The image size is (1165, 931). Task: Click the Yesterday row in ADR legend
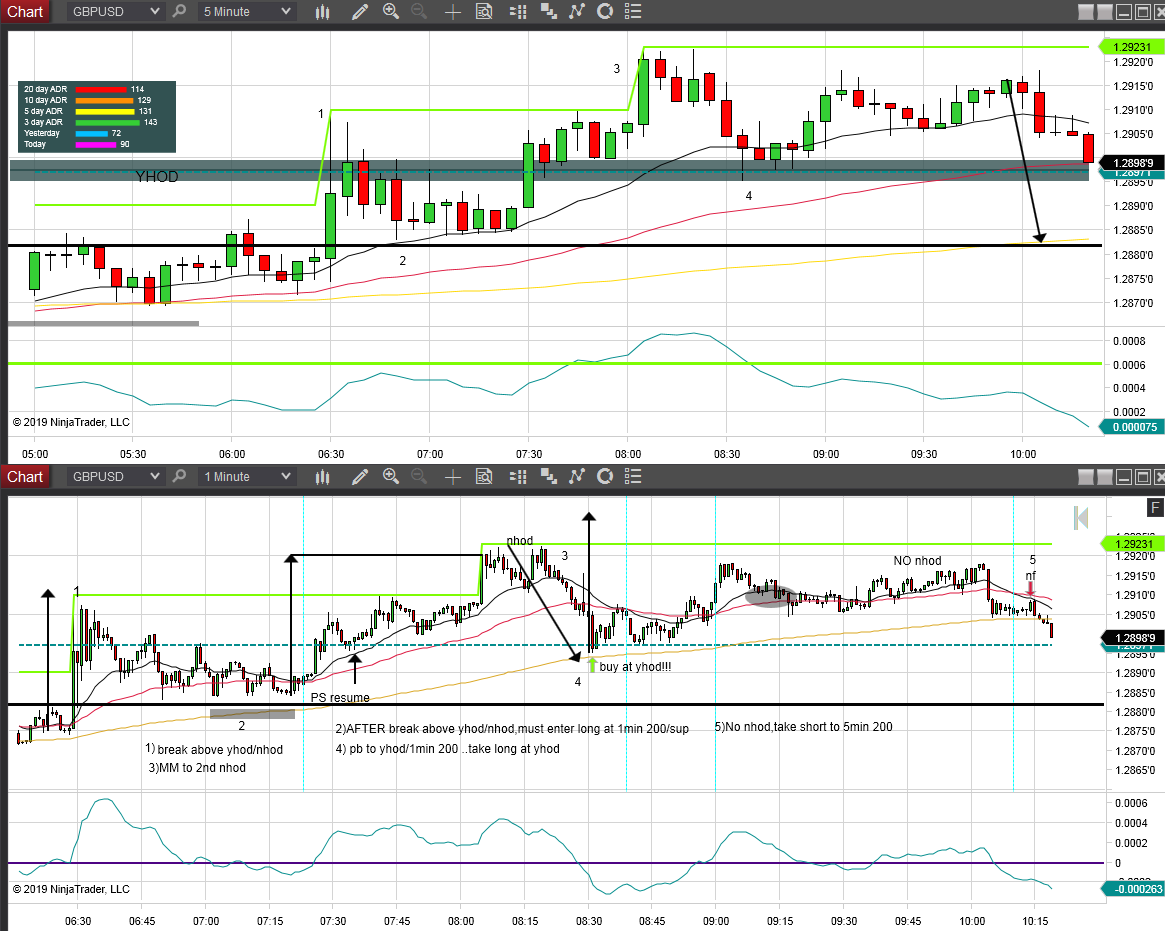73,133
